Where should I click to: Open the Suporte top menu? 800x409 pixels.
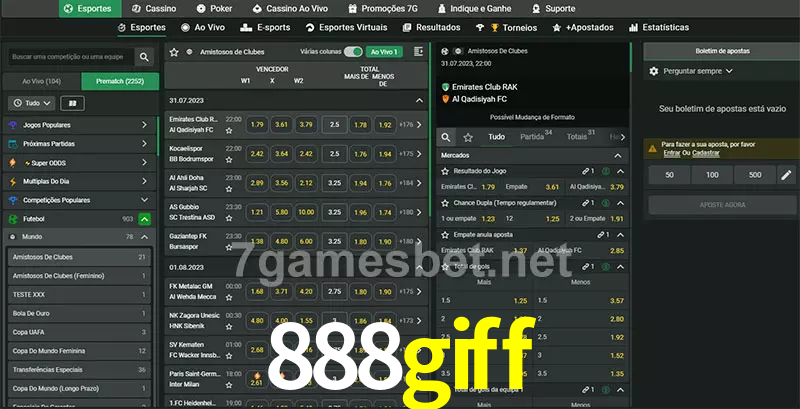pyautogui.click(x=554, y=9)
